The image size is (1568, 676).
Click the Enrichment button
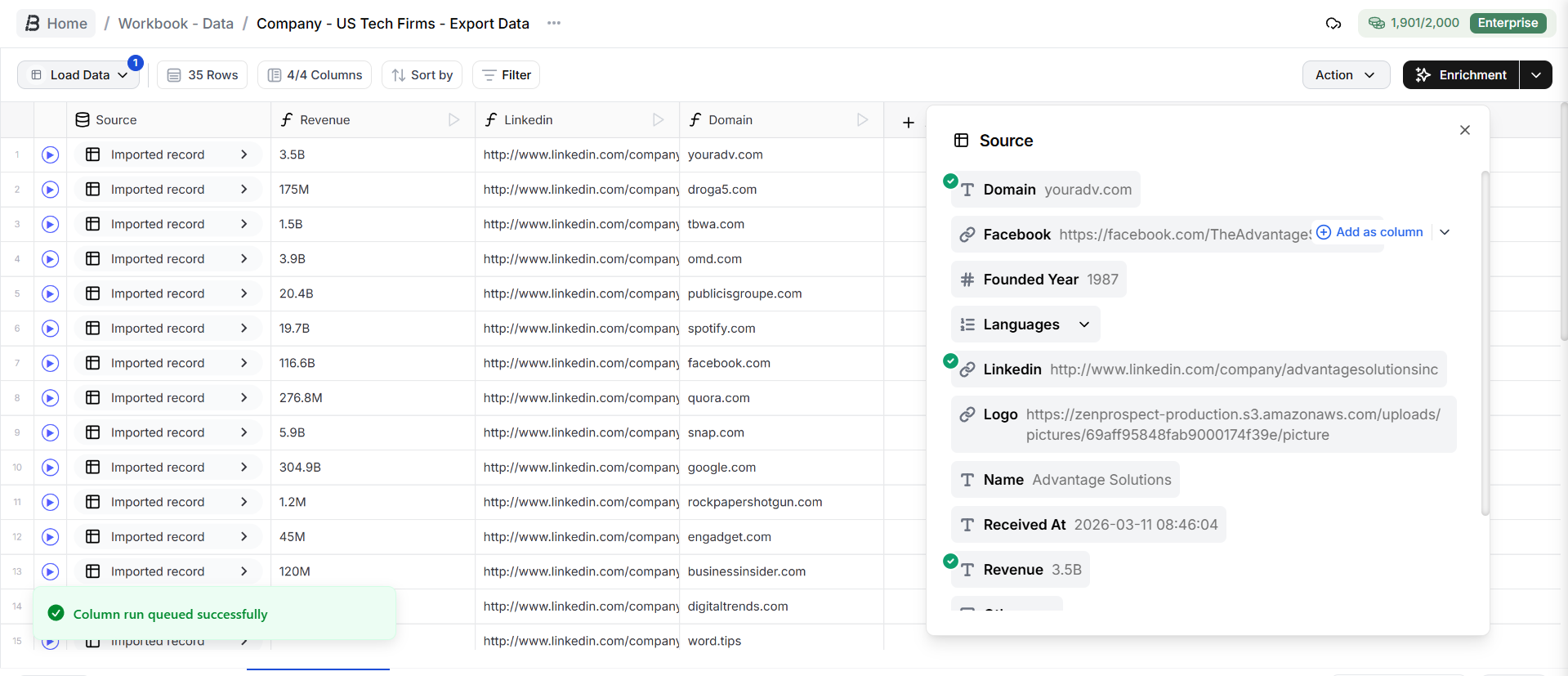click(1461, 75)
